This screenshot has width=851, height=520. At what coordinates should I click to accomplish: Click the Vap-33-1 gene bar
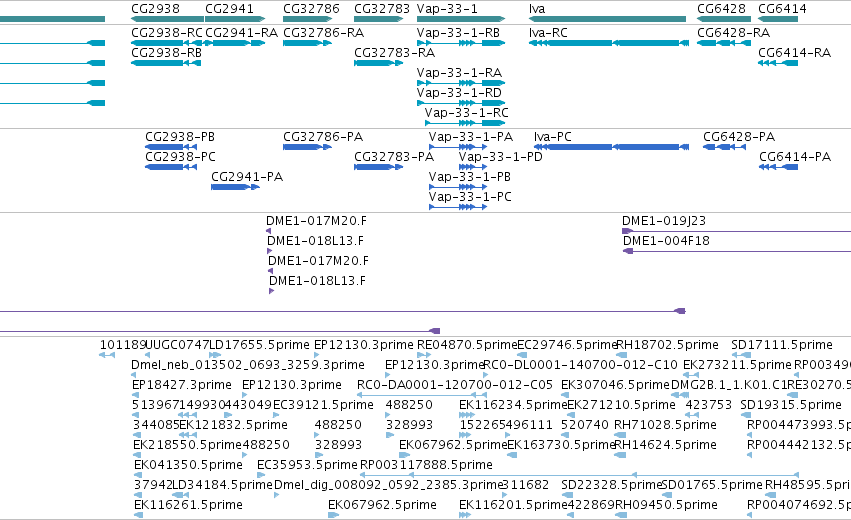461,19
